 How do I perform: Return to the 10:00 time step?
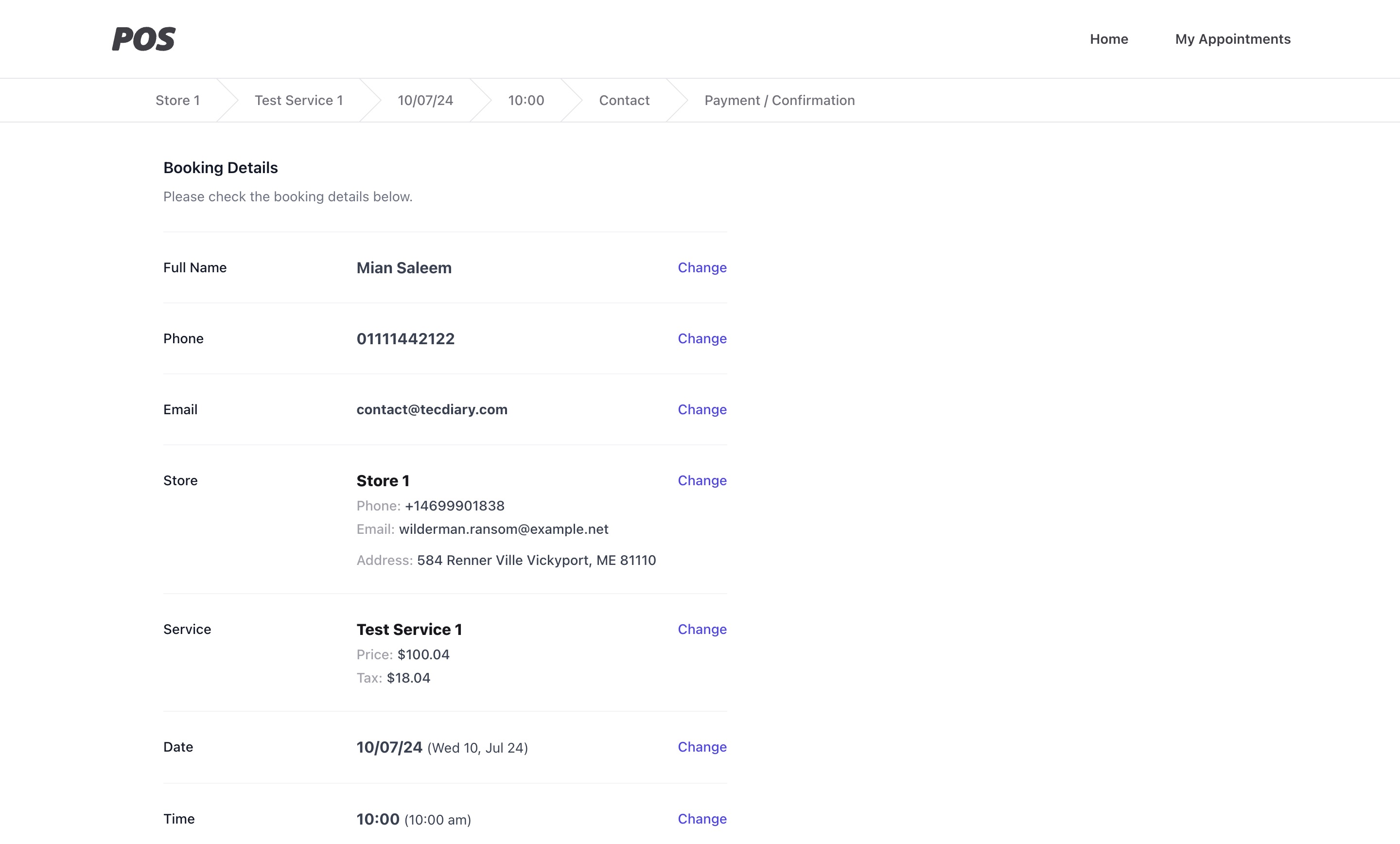(525, 101)
